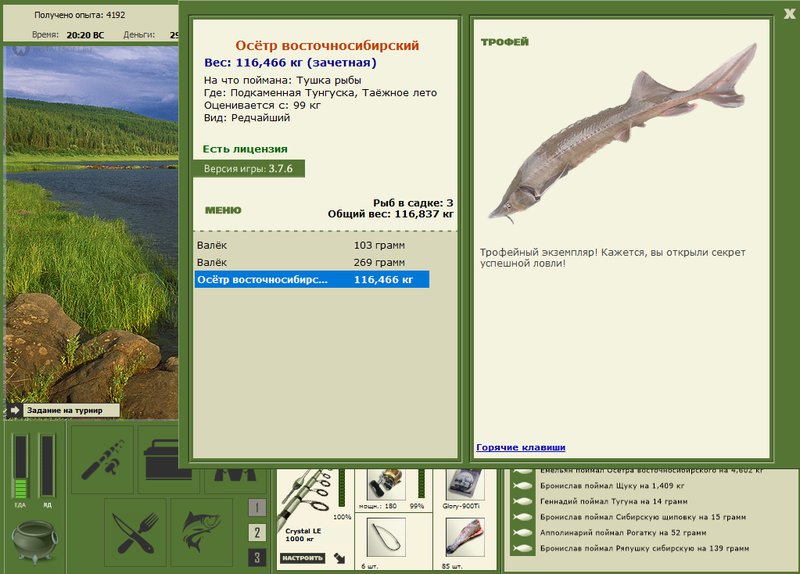Click the Где: Подкаменная Тунгуска line
Screen dimensions: 800x574
[320, 93]
